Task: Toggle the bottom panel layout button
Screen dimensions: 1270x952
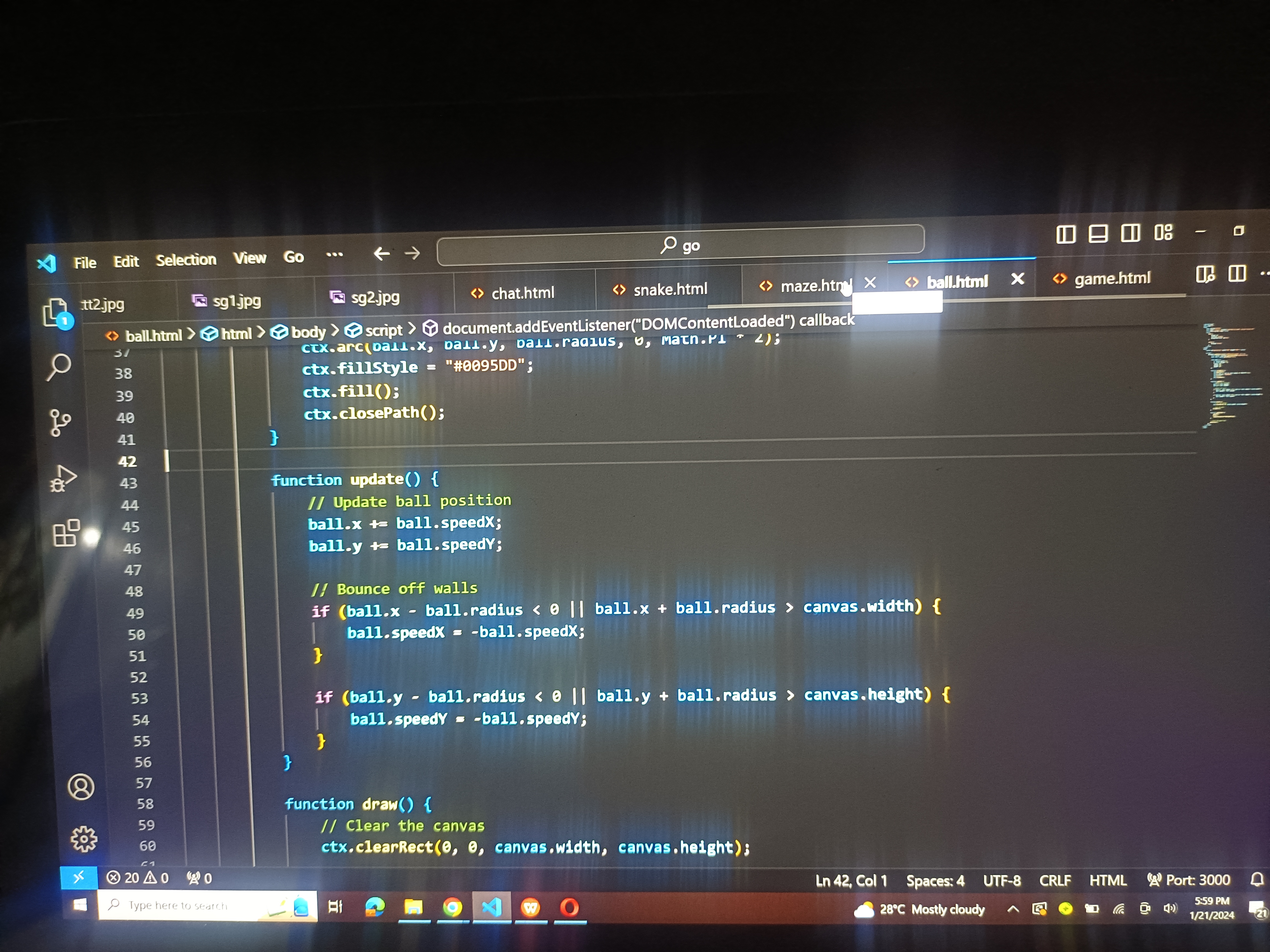Action: [1098, 234]
